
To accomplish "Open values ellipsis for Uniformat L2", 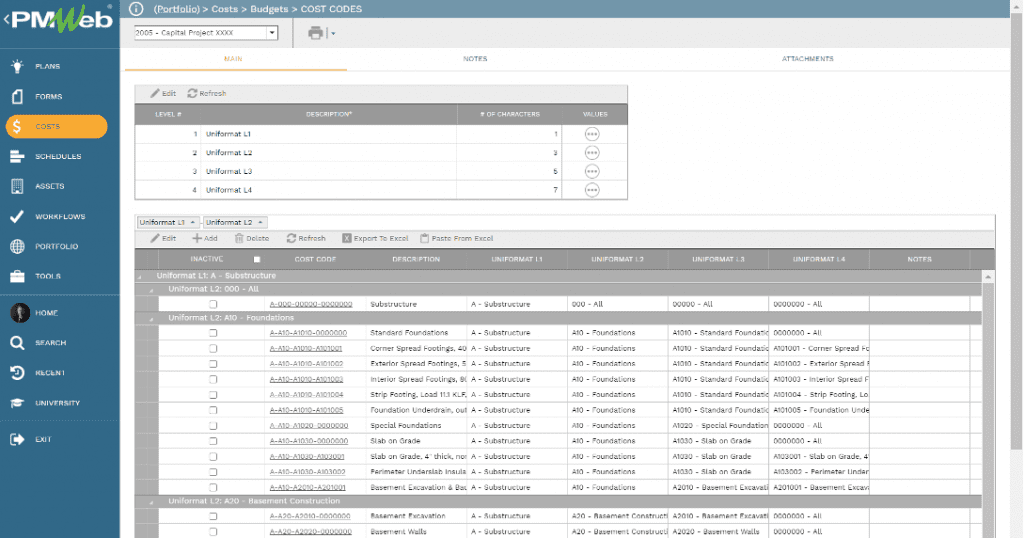I will 592,153.
